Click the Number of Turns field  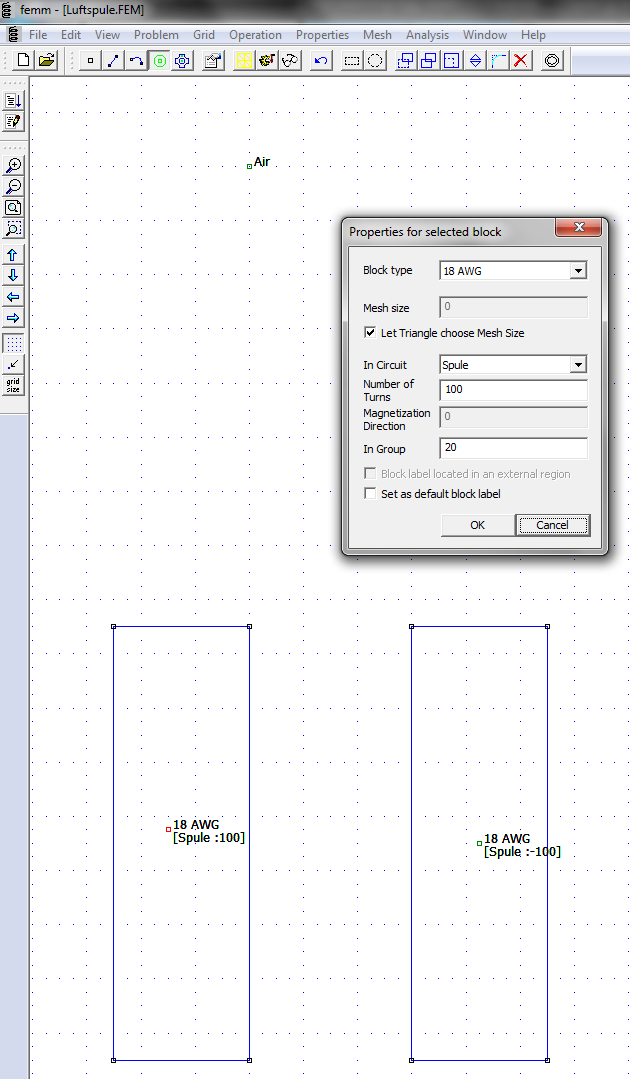[513, 389]
